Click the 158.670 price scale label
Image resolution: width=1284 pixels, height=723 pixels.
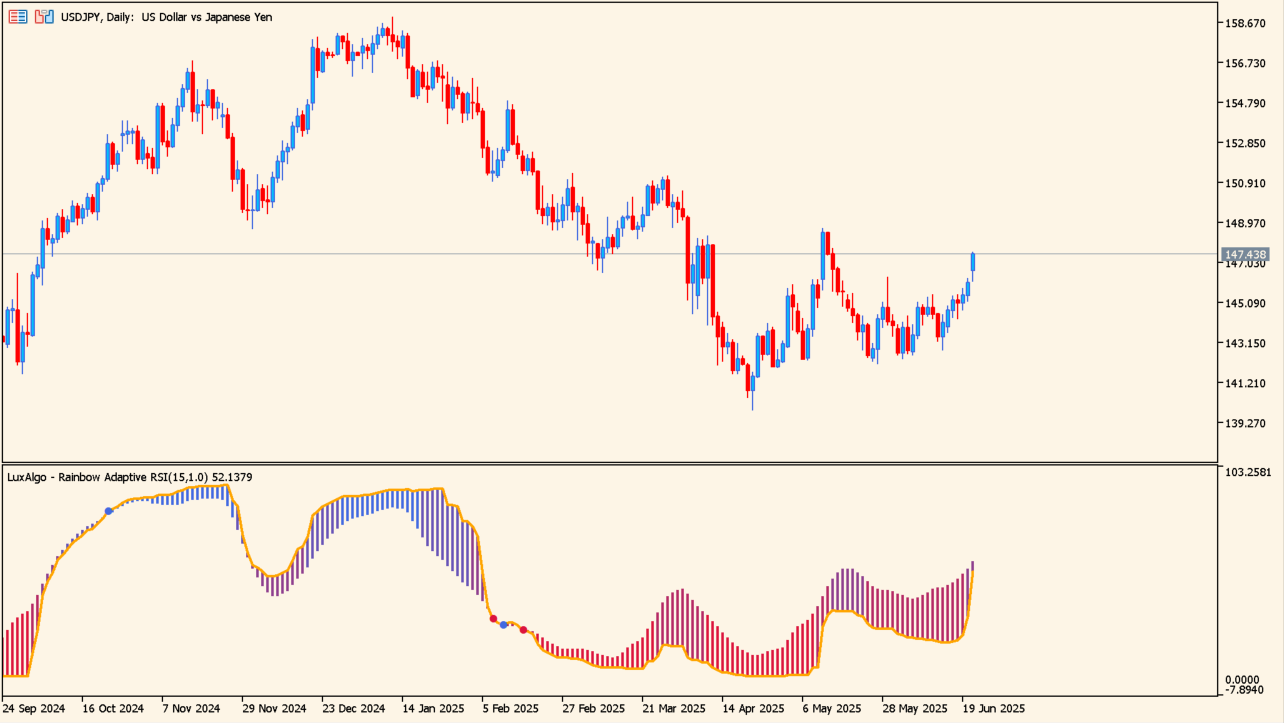[x=1244, y=23]
